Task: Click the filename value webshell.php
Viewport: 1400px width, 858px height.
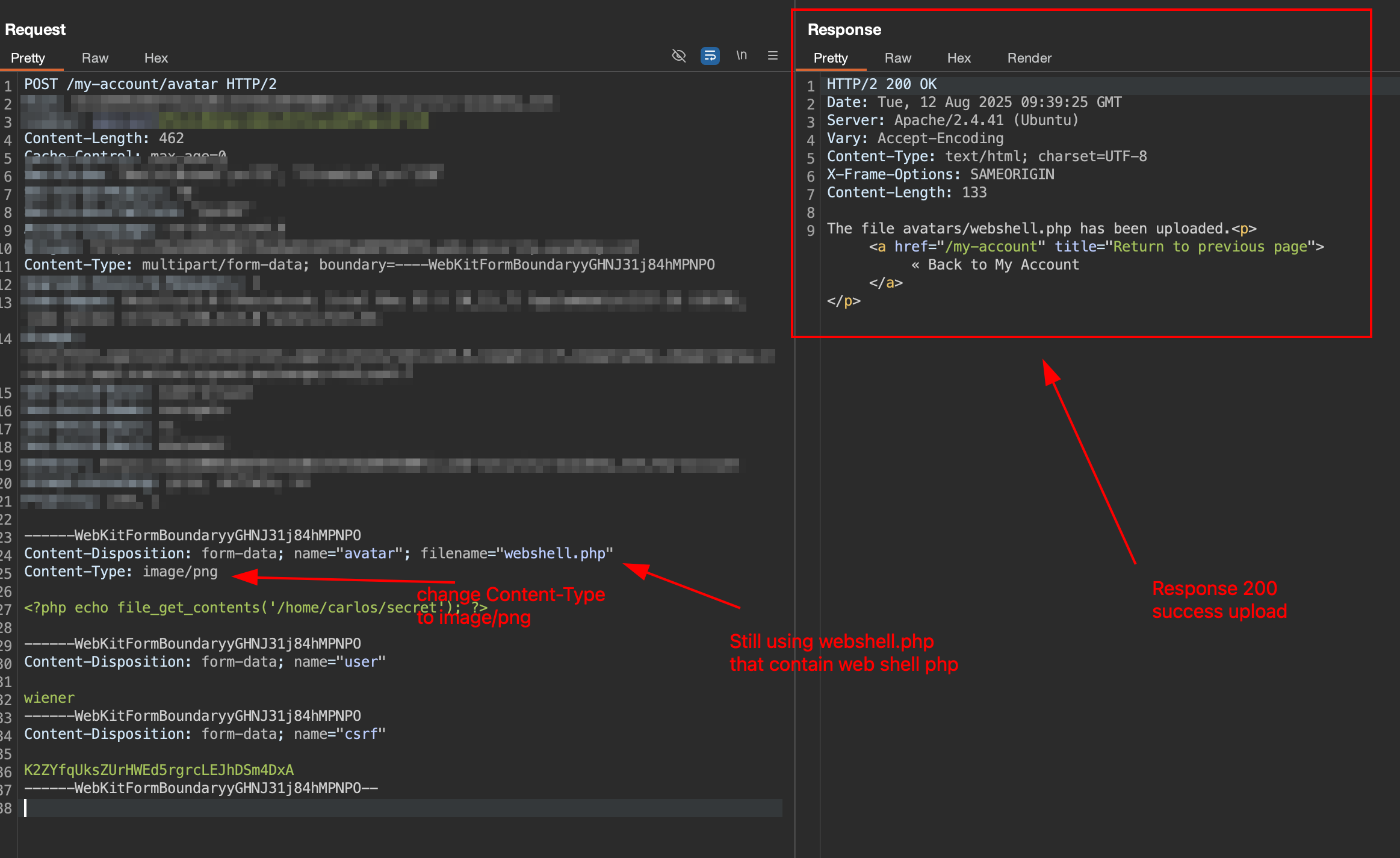Action: 554,554
